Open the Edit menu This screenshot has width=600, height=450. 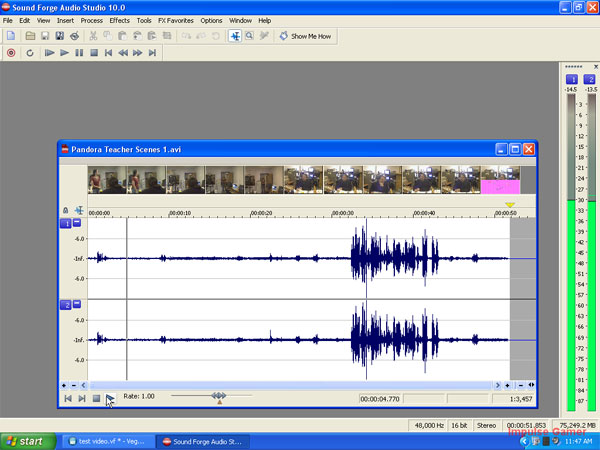[24, 21]
